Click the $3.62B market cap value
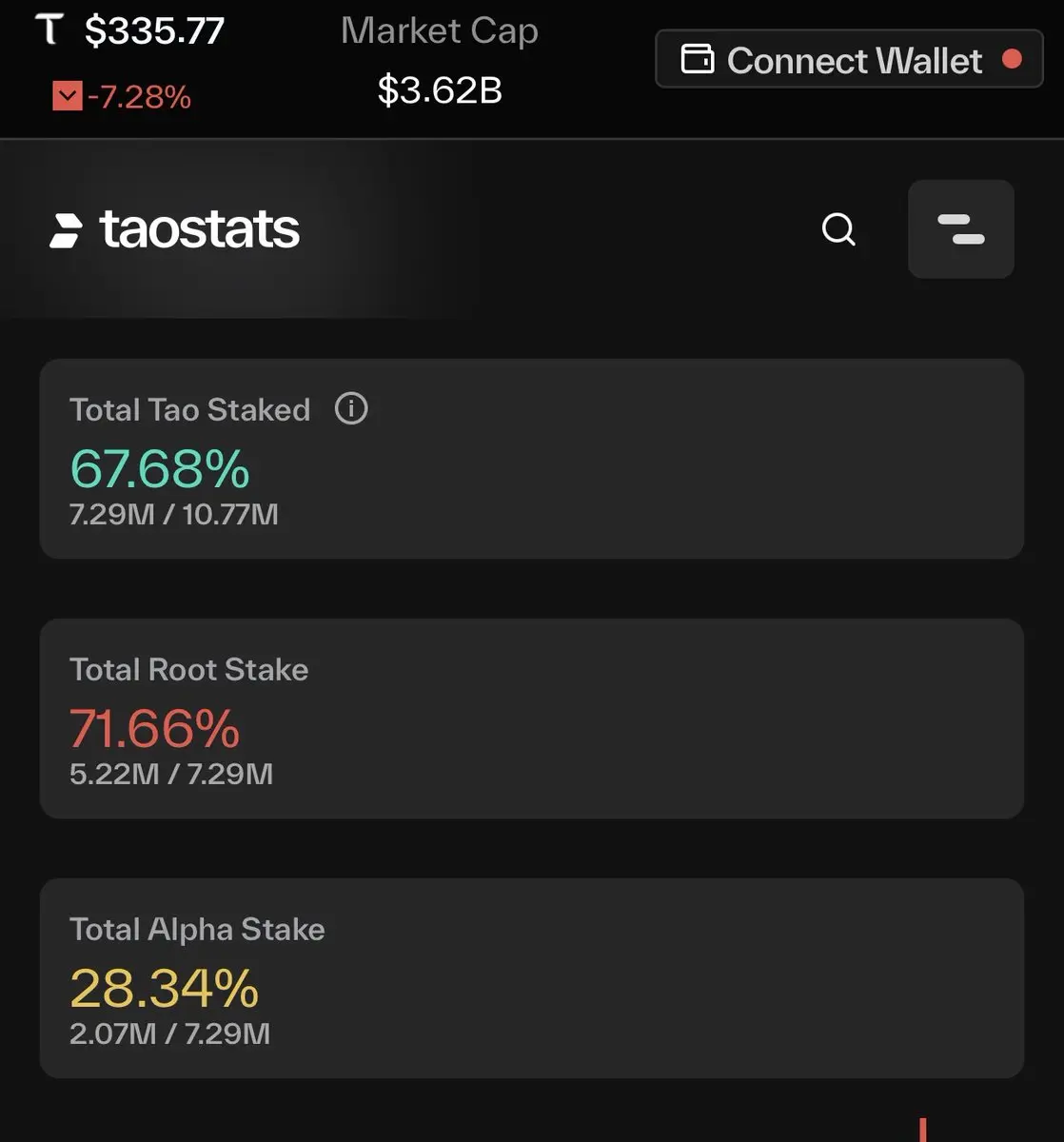 pyautogui.click(x=440, y=90)
